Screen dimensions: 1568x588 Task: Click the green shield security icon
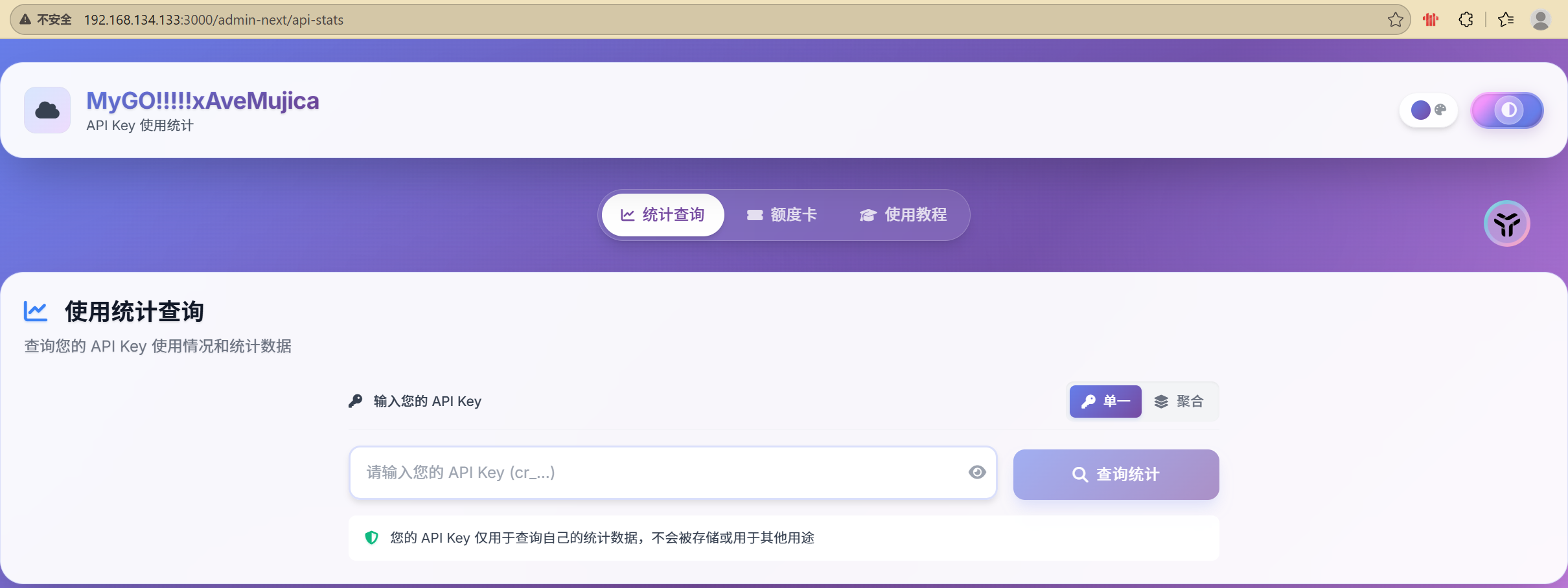371,537
